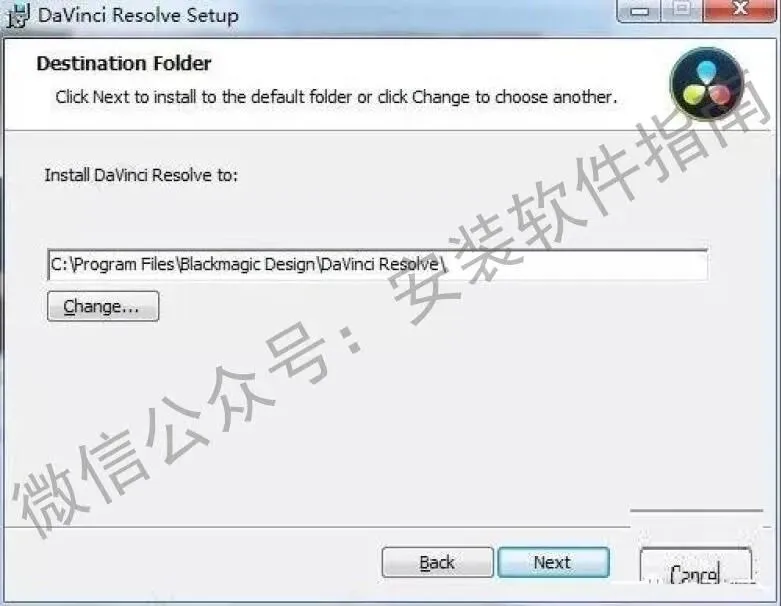Viewport: 781px width, 606px height.
Task: Click the DaVinci Resolve logo
Action: 707,84
